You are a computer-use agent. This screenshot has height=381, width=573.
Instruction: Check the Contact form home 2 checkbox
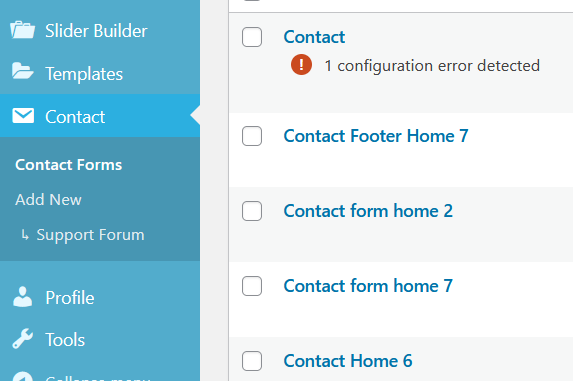click(252, 211)
